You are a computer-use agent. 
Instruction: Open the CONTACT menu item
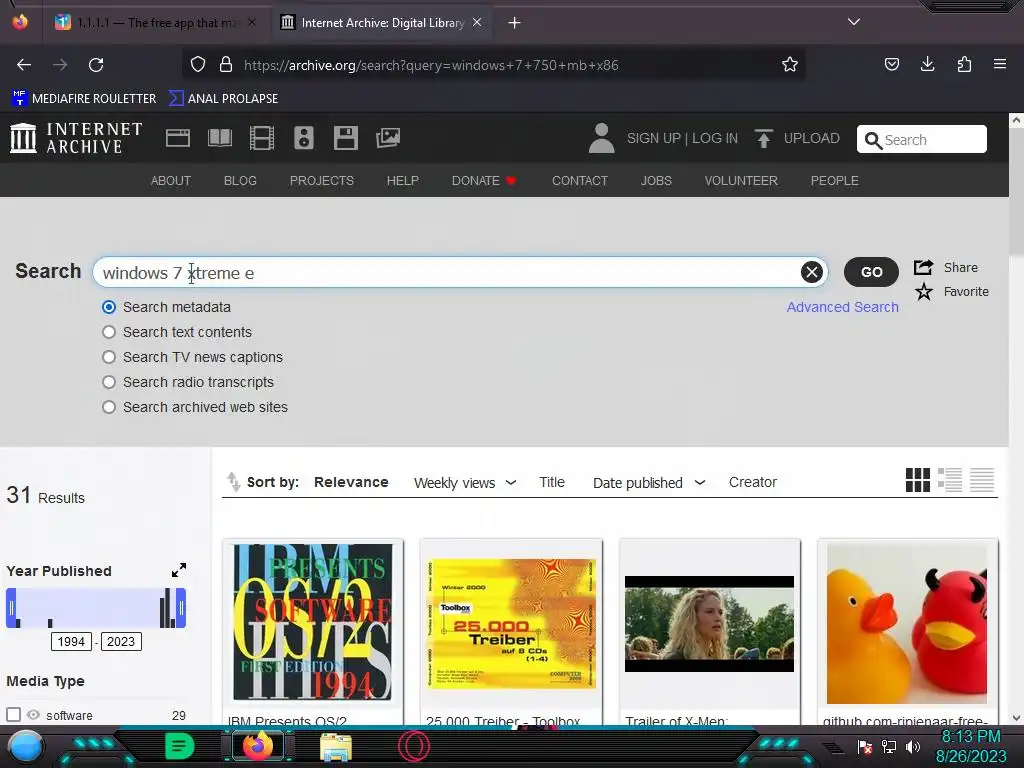click(579, 180)
